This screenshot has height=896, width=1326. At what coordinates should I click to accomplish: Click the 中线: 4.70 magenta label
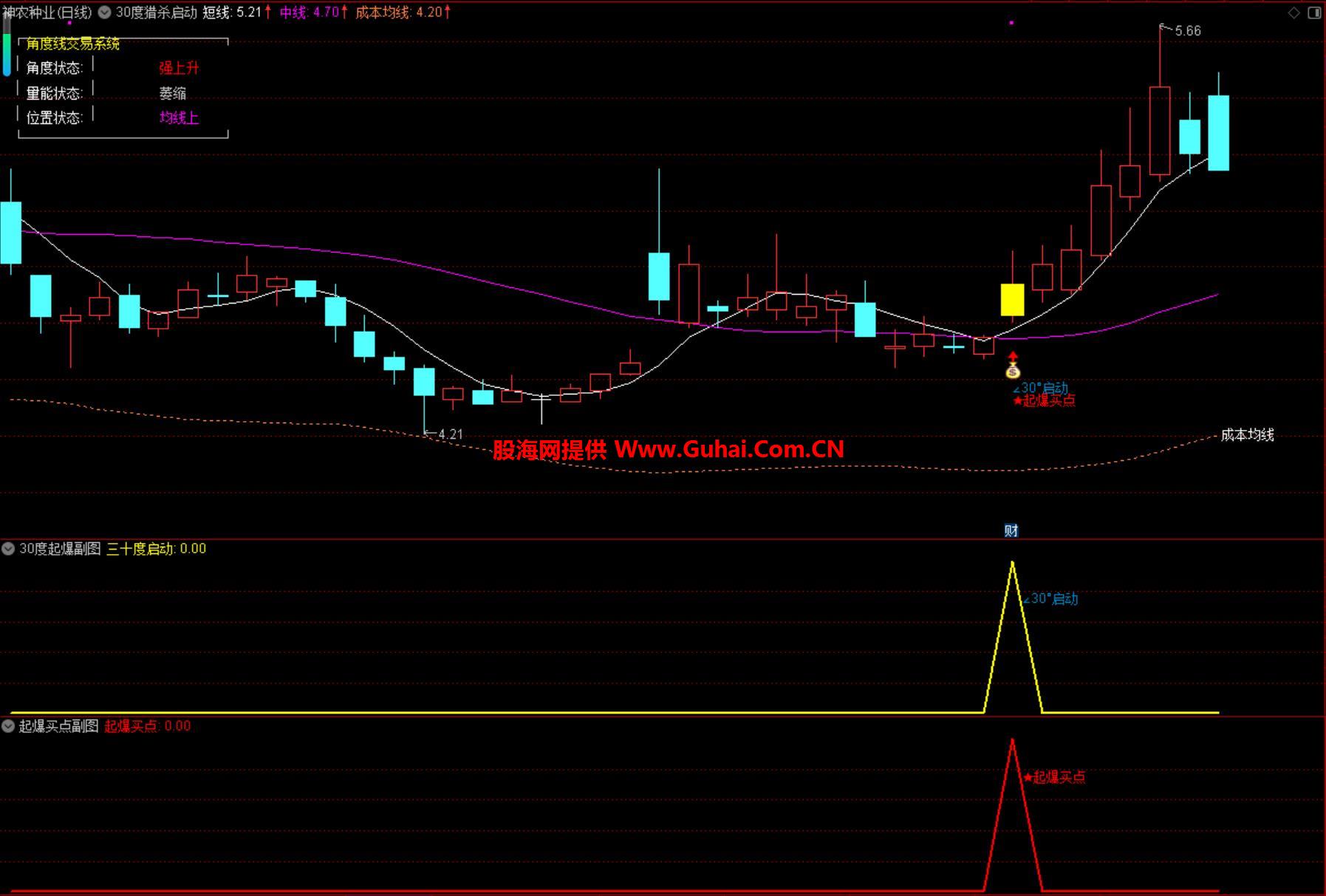(312, 13)
